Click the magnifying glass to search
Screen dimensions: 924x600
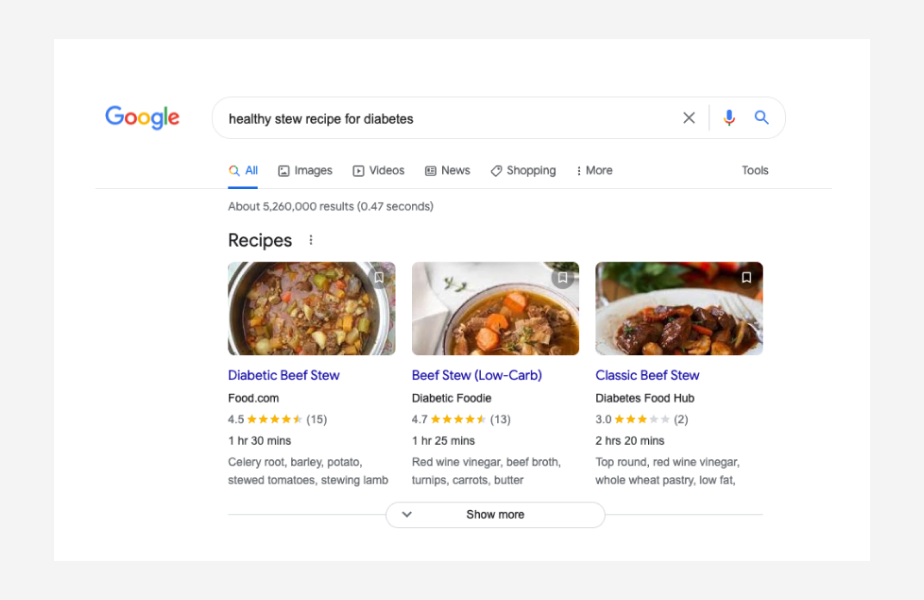761,117
